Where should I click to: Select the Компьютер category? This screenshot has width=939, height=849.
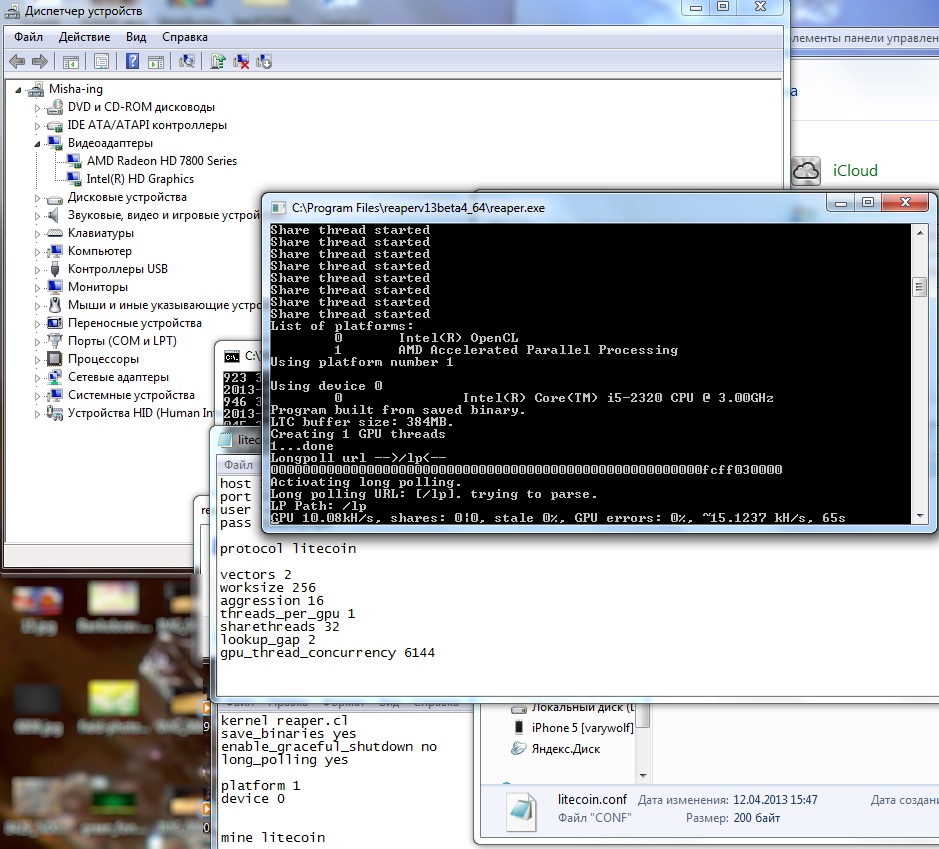(x=99, y=251)
